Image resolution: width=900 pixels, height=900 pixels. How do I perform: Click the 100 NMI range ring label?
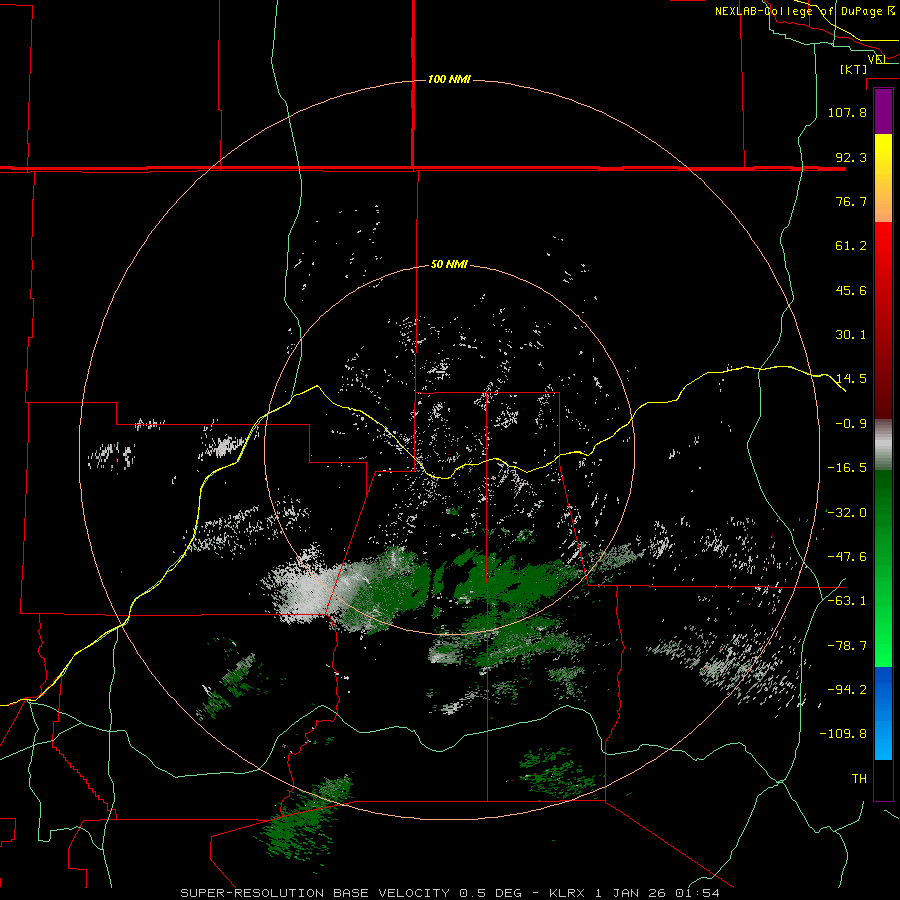(x=449, y=79)
